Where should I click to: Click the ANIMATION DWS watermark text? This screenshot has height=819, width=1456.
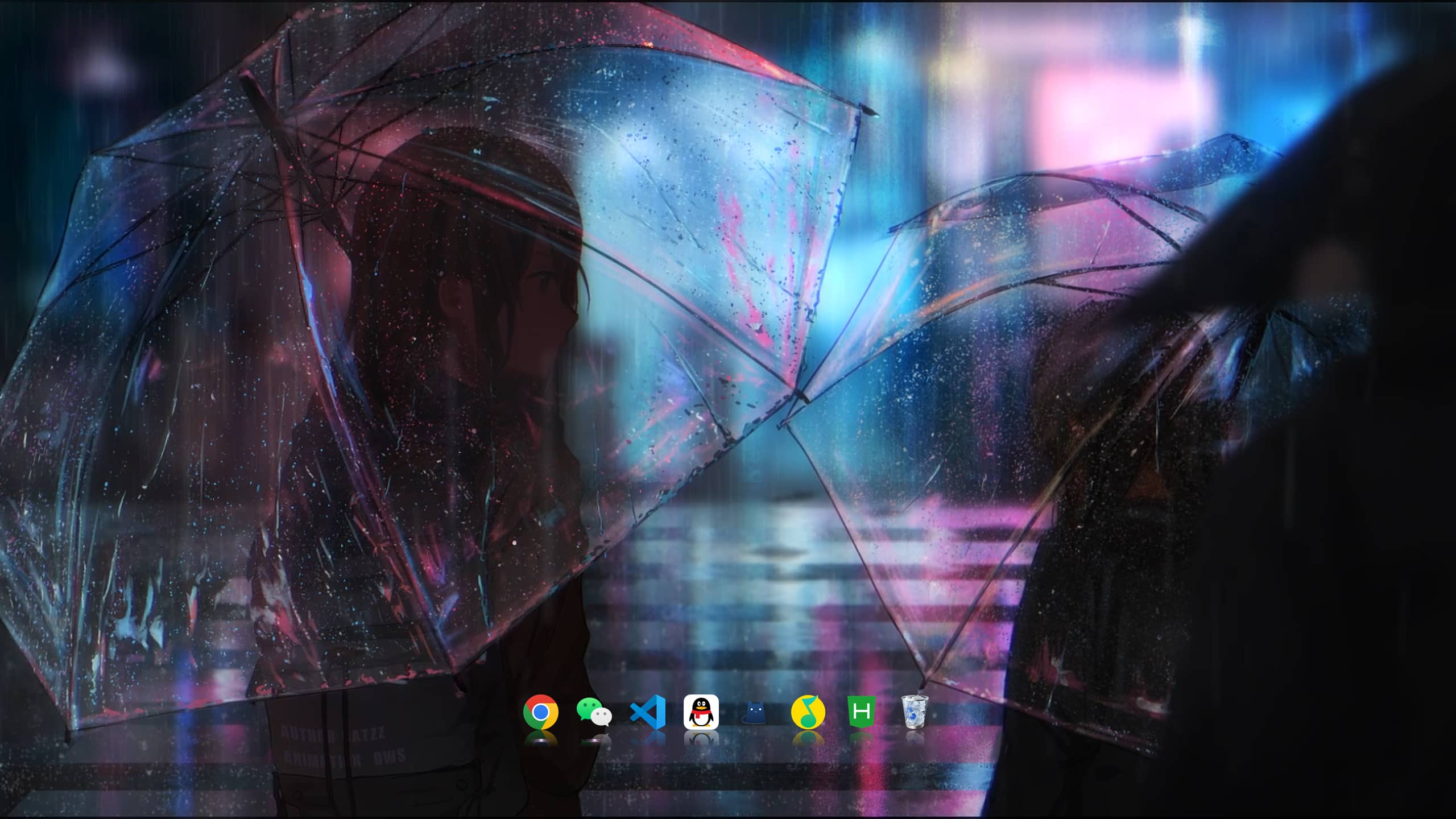(344, 758)
